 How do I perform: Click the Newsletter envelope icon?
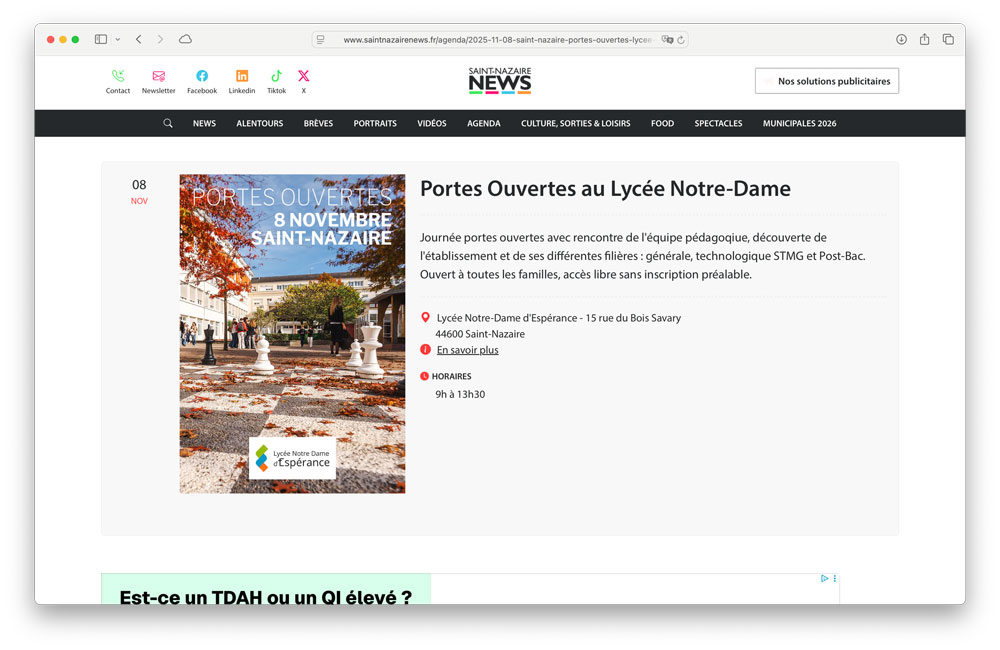click(159, 76)
